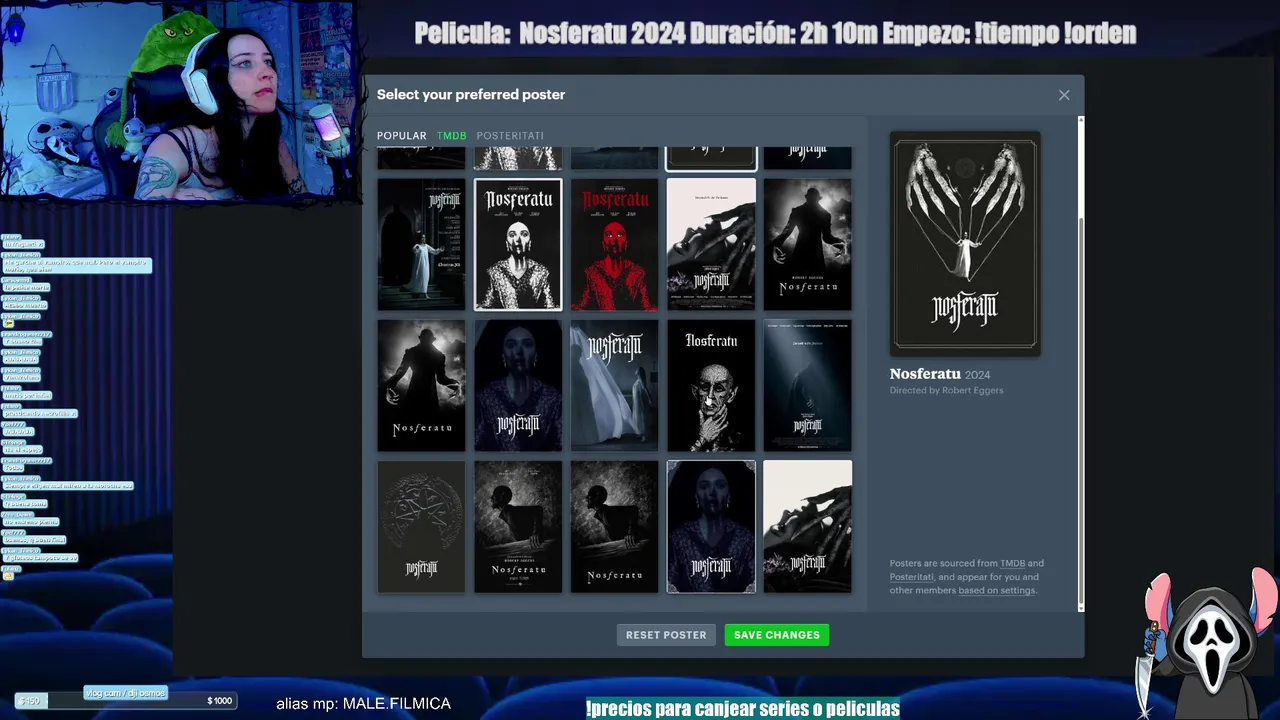Open the 'based on settings' link
This screenshot has height=720, width=1280.
[x=996, y=590]
